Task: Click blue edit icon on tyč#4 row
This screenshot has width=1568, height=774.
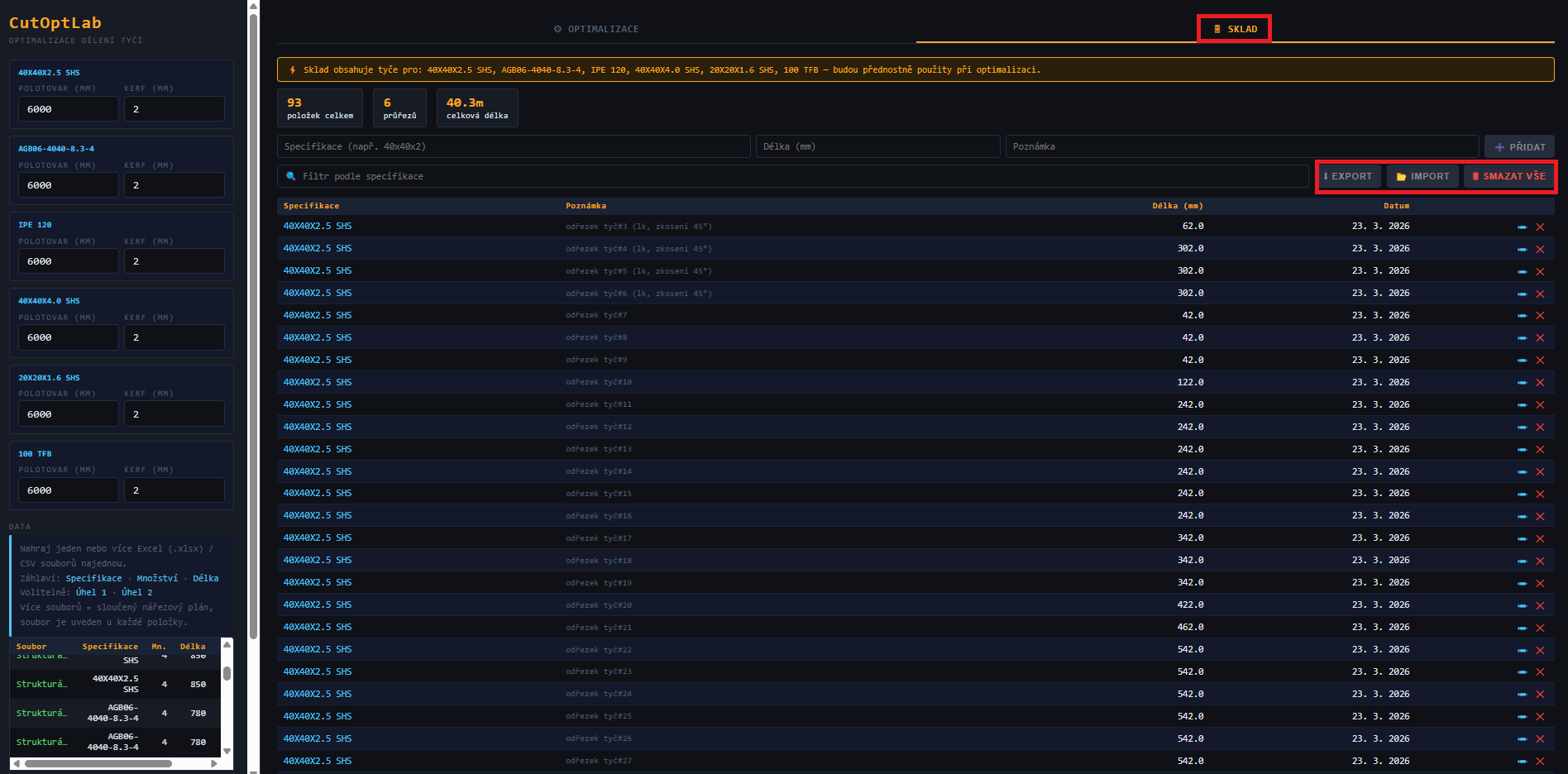Action: (x=1522, y=249)
